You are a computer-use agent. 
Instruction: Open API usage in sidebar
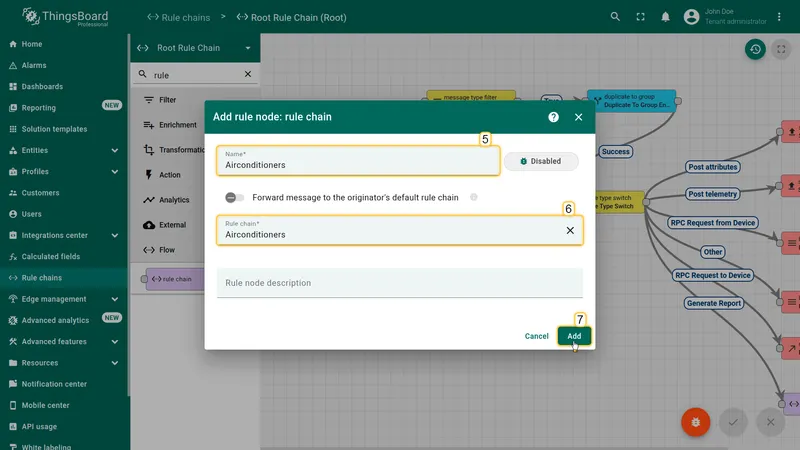pos(64,427)
